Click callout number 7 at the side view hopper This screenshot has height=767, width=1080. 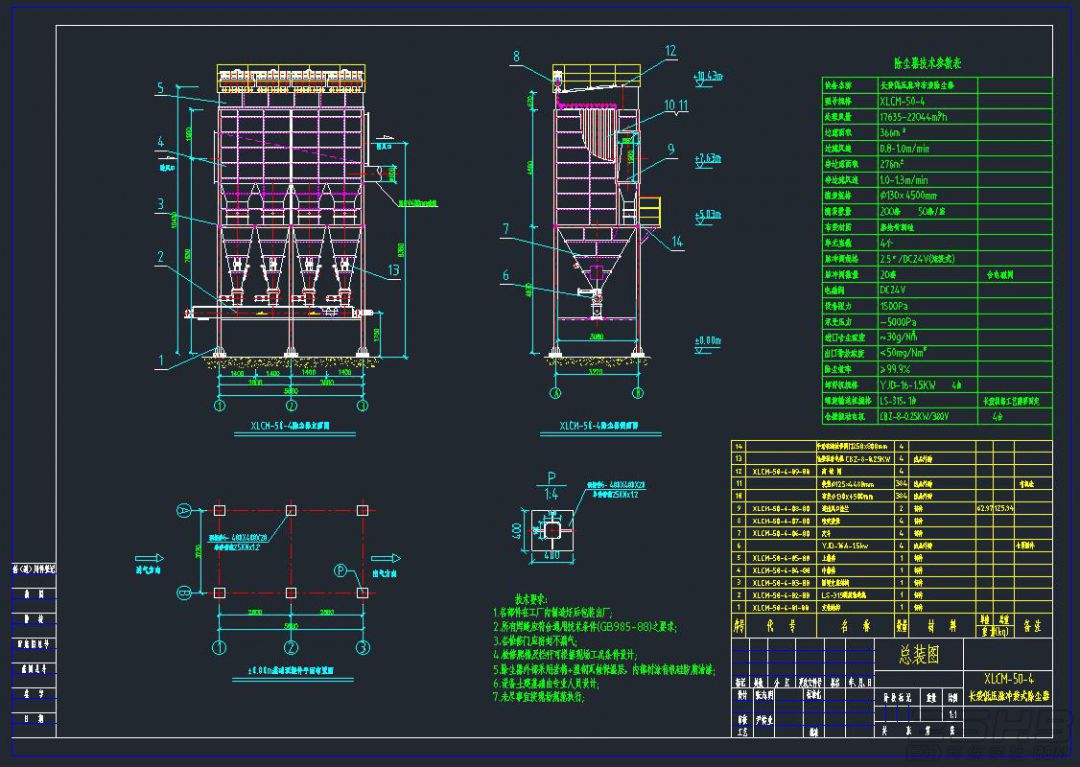tap(506, 229)
